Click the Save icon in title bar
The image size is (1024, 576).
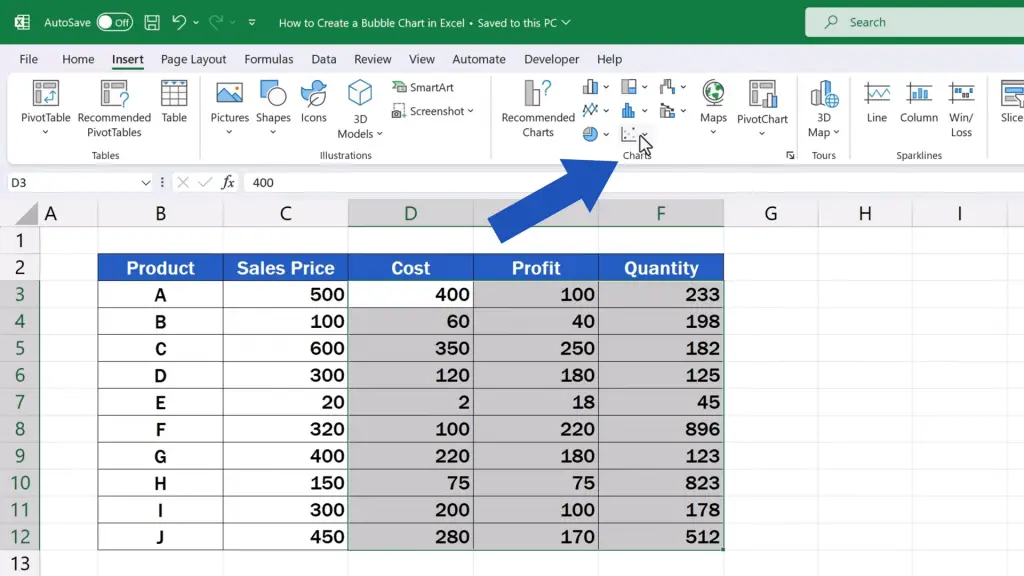click(151, 21)
